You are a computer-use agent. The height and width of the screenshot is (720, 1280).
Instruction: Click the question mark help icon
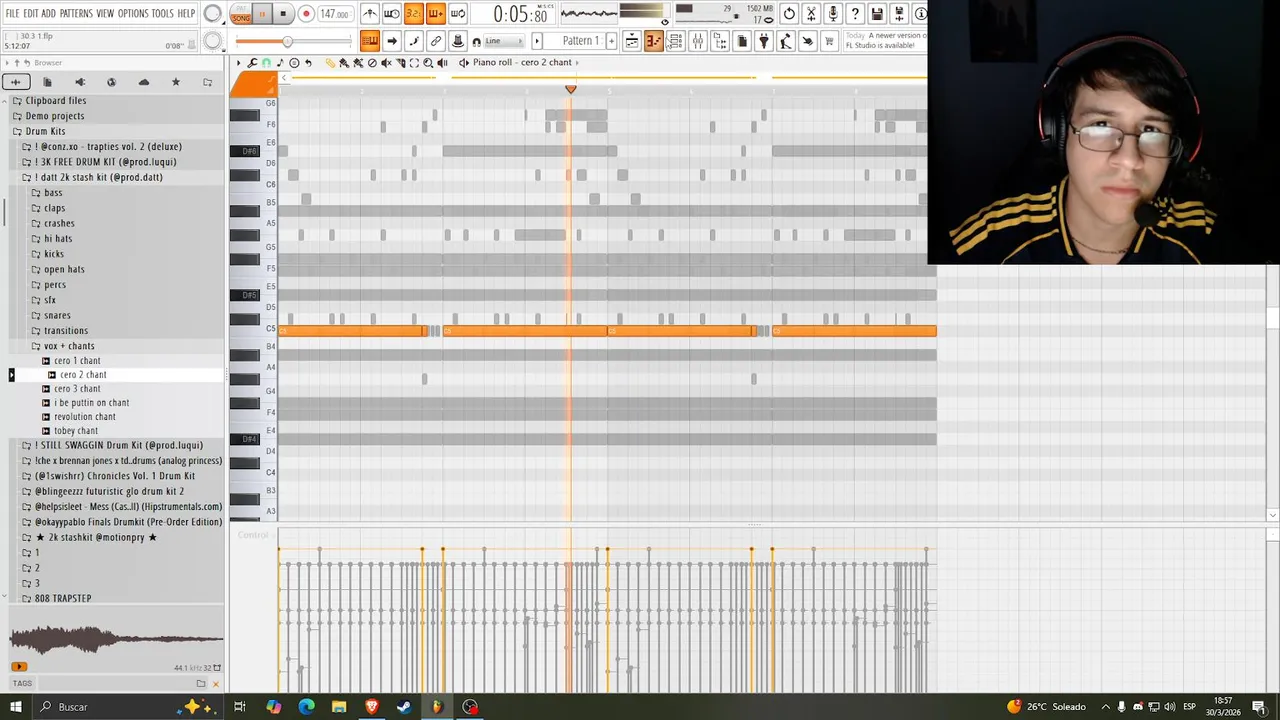(x=855, y=14)
